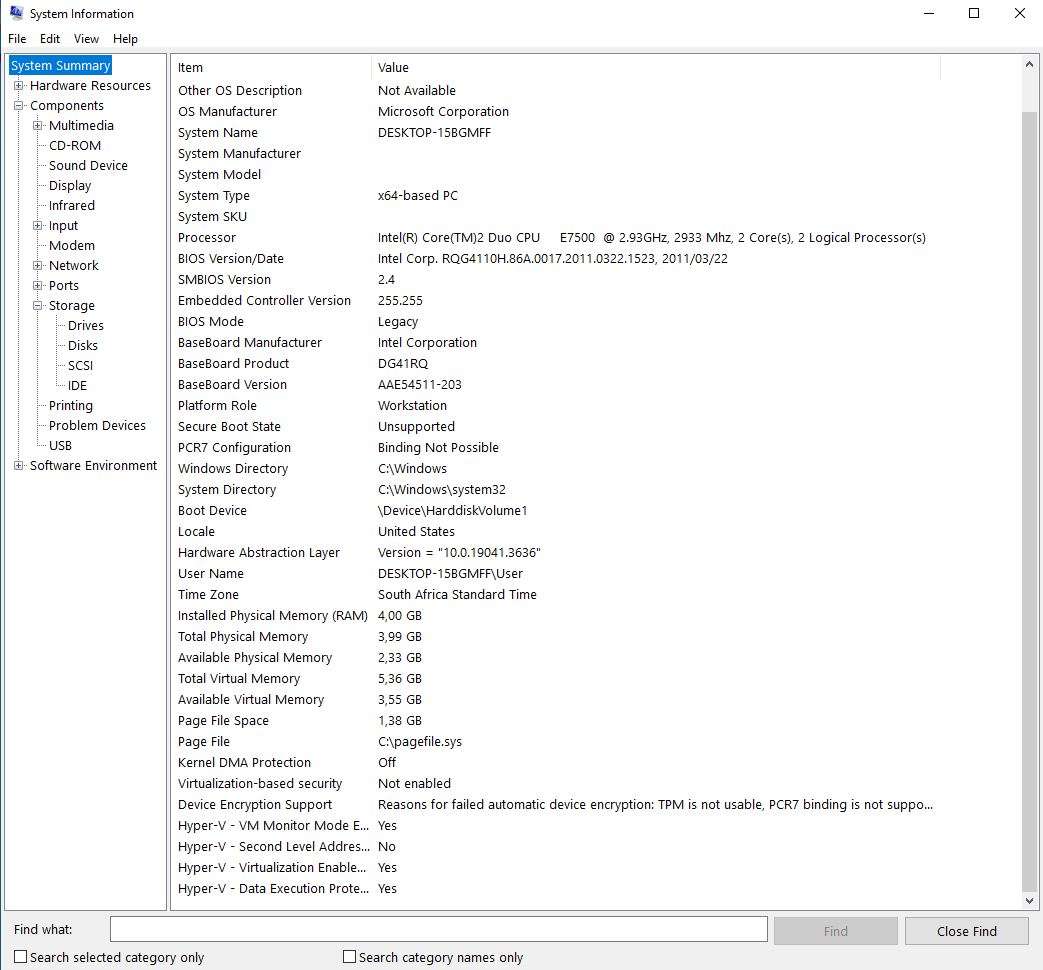This screenshot has height=970, width=1043.
Task: Click the Close Find button
Action: coord(965,930)
